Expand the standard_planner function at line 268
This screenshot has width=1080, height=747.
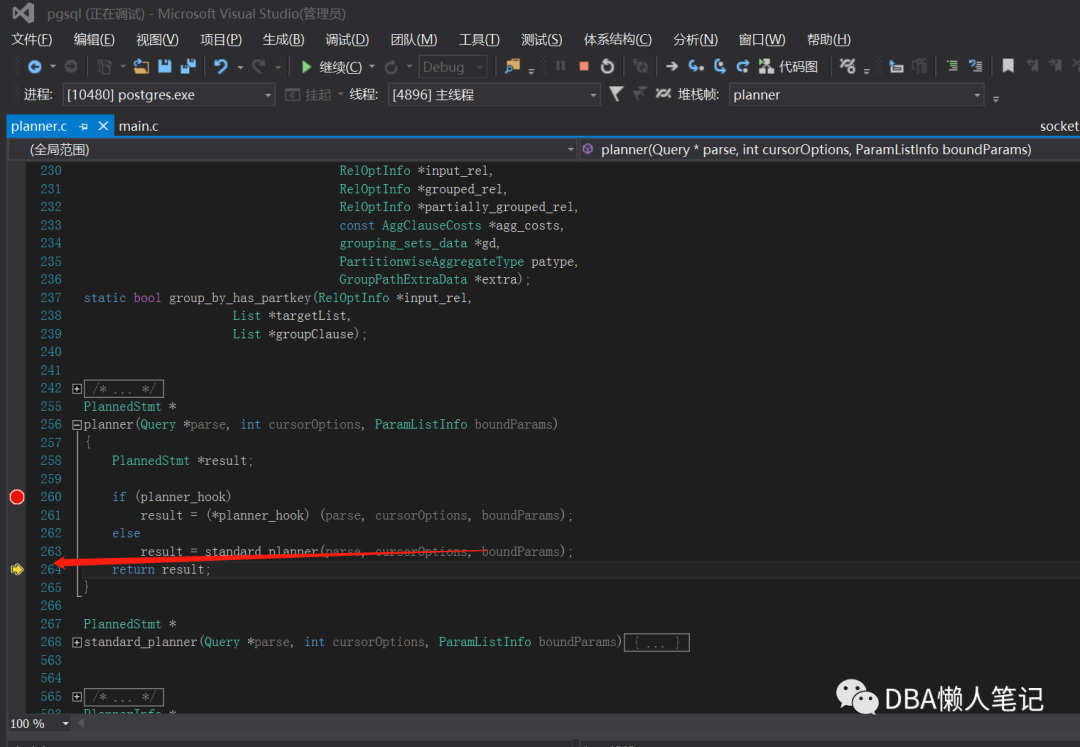click(77, 642)
